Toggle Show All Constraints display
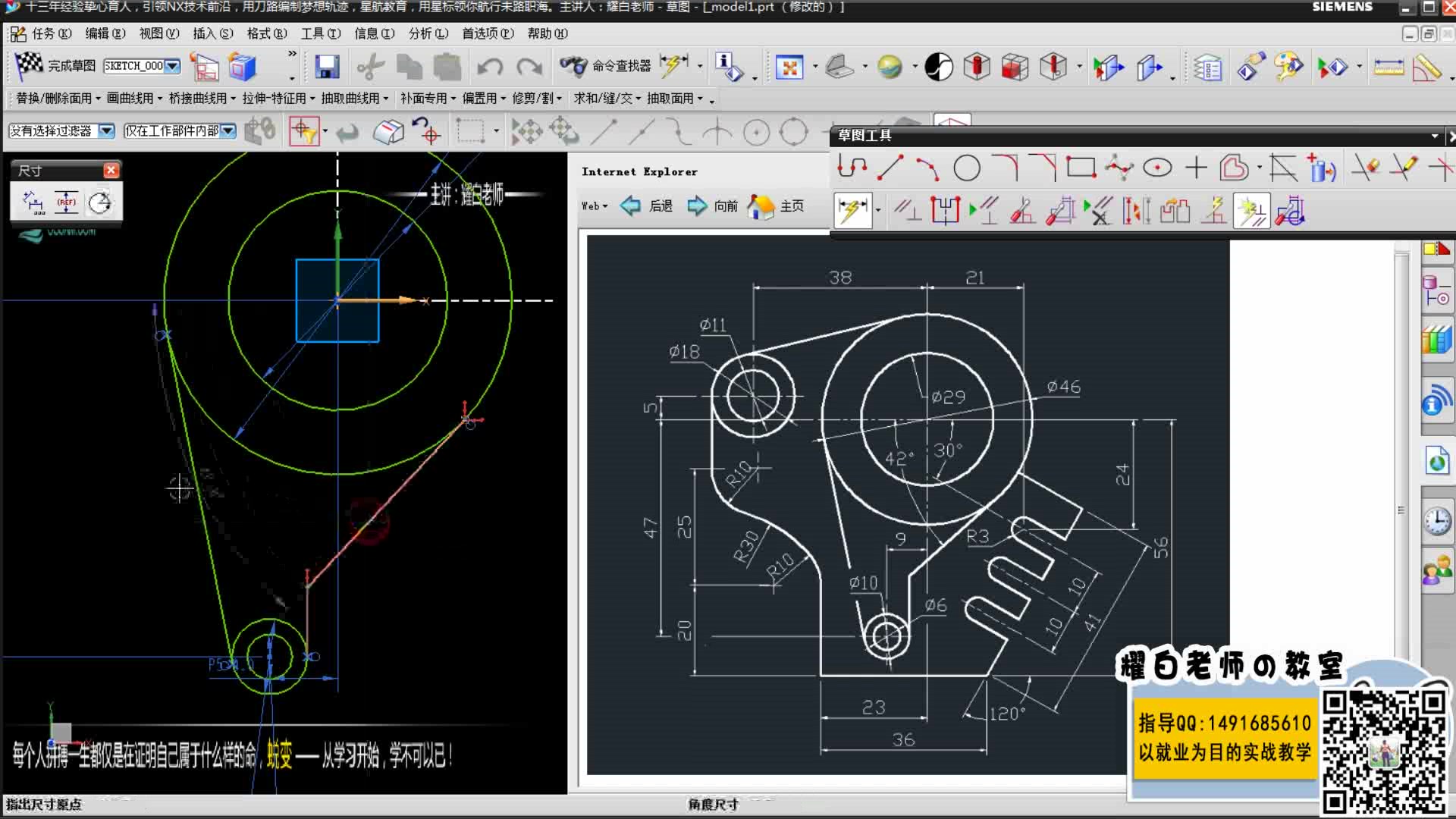The height and width of the screenshot is (819, 1456). pyautogui.click(x=984, y=212)
